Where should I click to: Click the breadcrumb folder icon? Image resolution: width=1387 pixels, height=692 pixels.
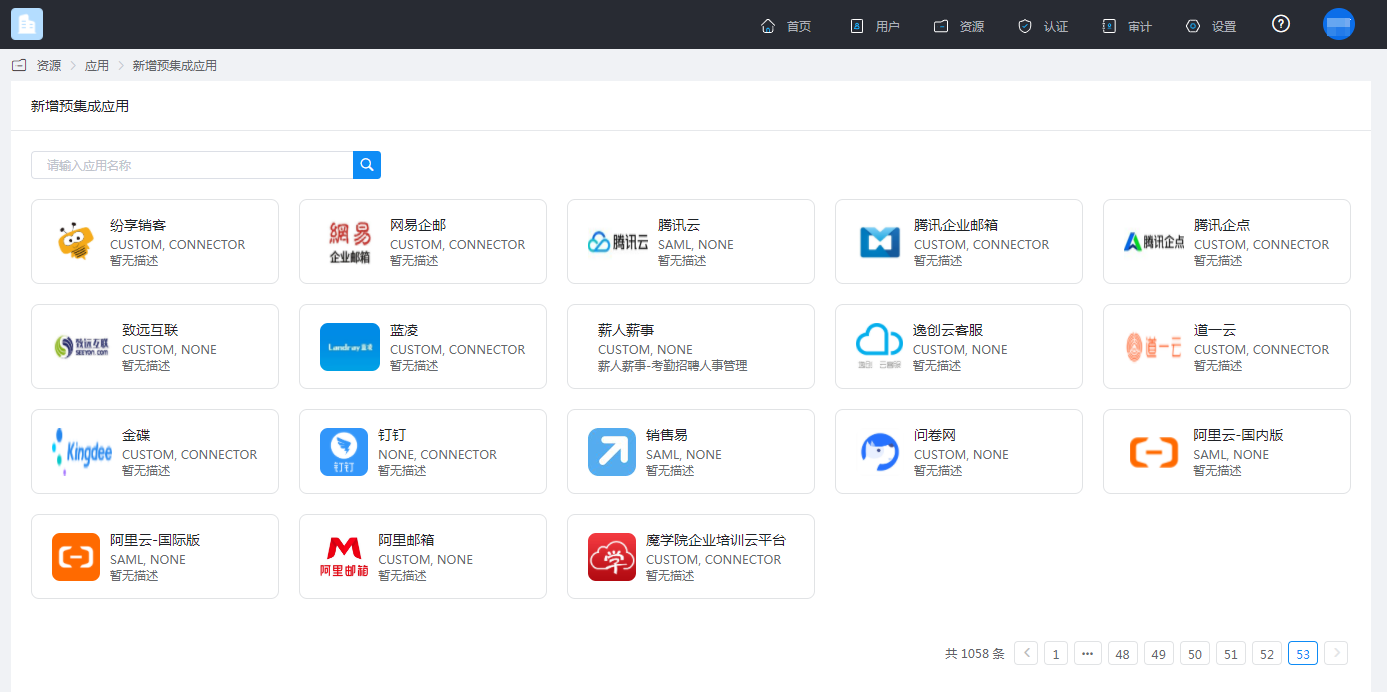point(19,65)
